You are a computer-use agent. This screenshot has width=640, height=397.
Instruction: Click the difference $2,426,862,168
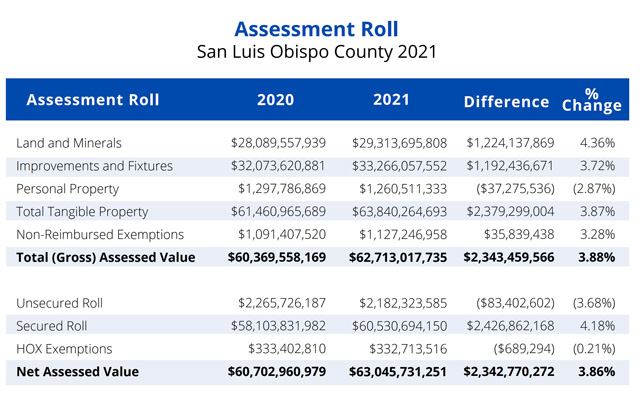[x=511, y=326]
